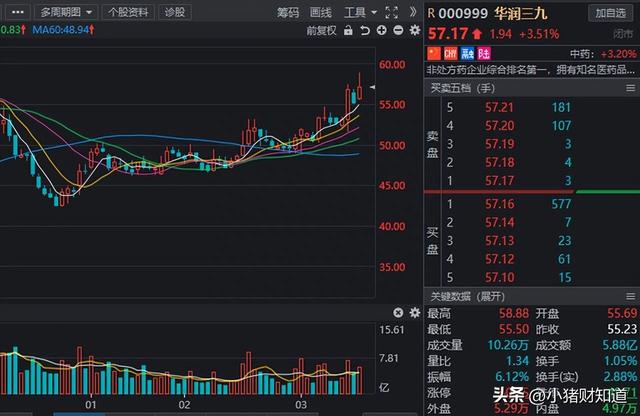
Task: Select sell level 5 price 57.21
Action: [x=499, y=107]
